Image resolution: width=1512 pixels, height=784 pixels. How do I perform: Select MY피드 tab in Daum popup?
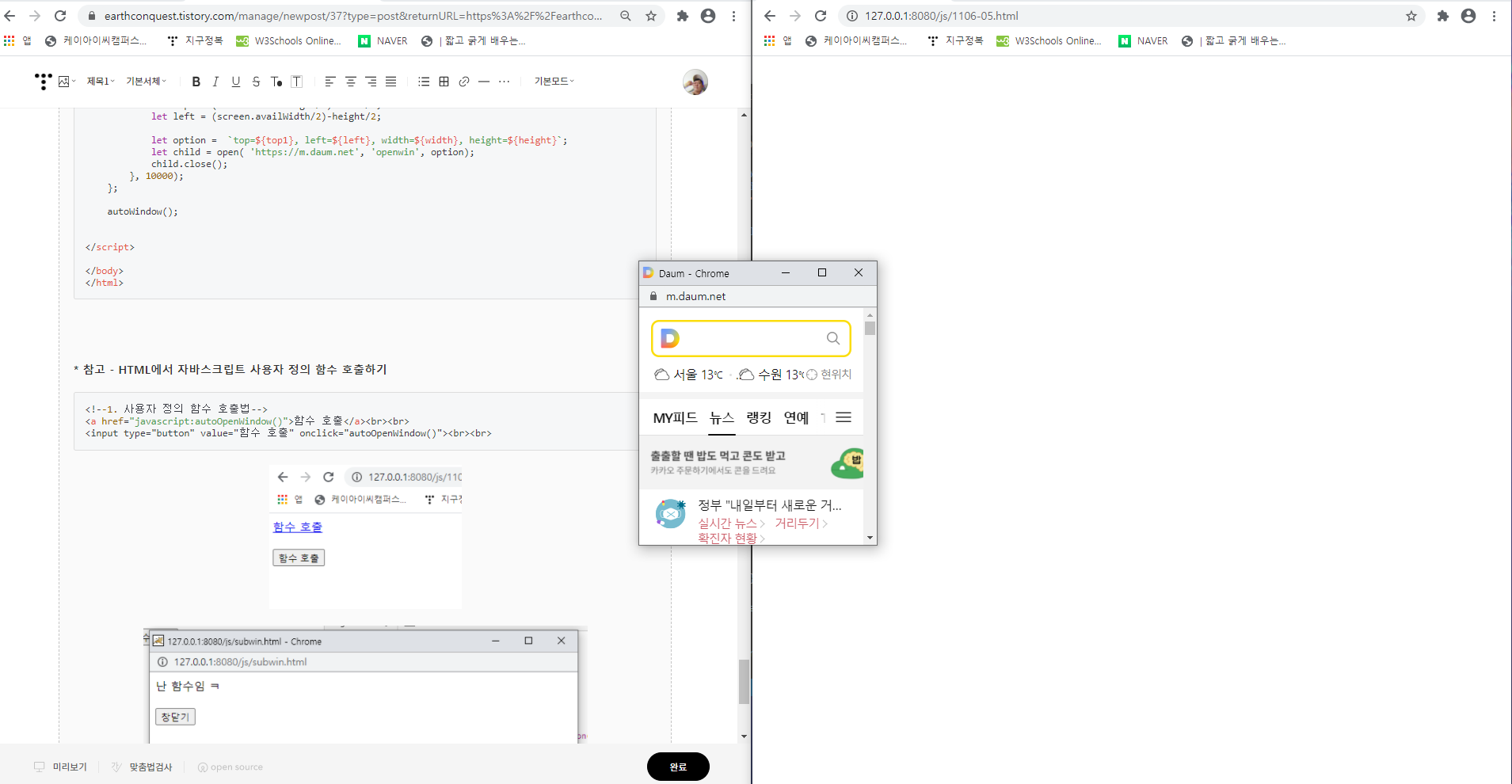[675, 418]
